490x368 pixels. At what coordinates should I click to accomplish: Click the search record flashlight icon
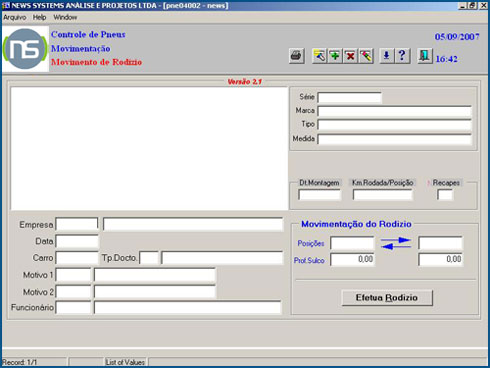point(319,56)
